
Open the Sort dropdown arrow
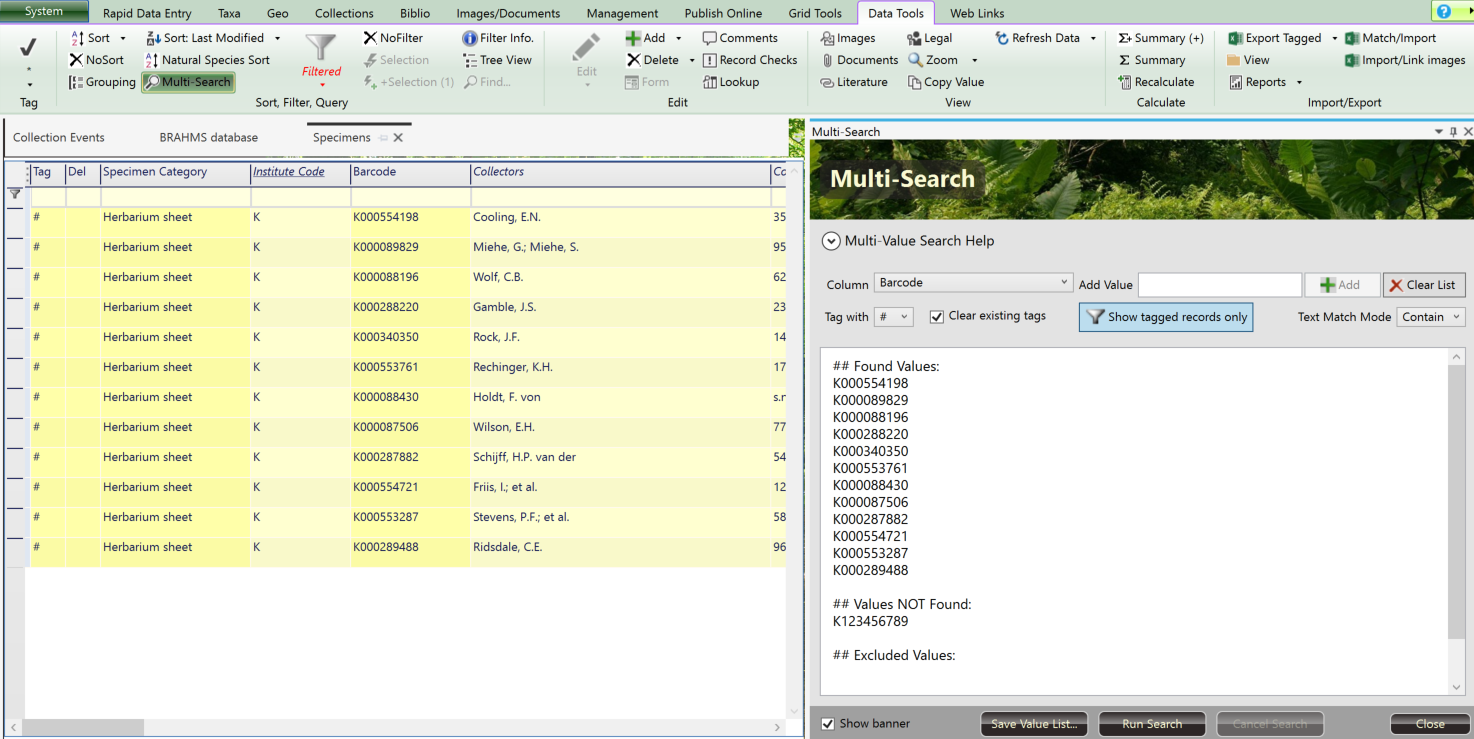point(123,38)
